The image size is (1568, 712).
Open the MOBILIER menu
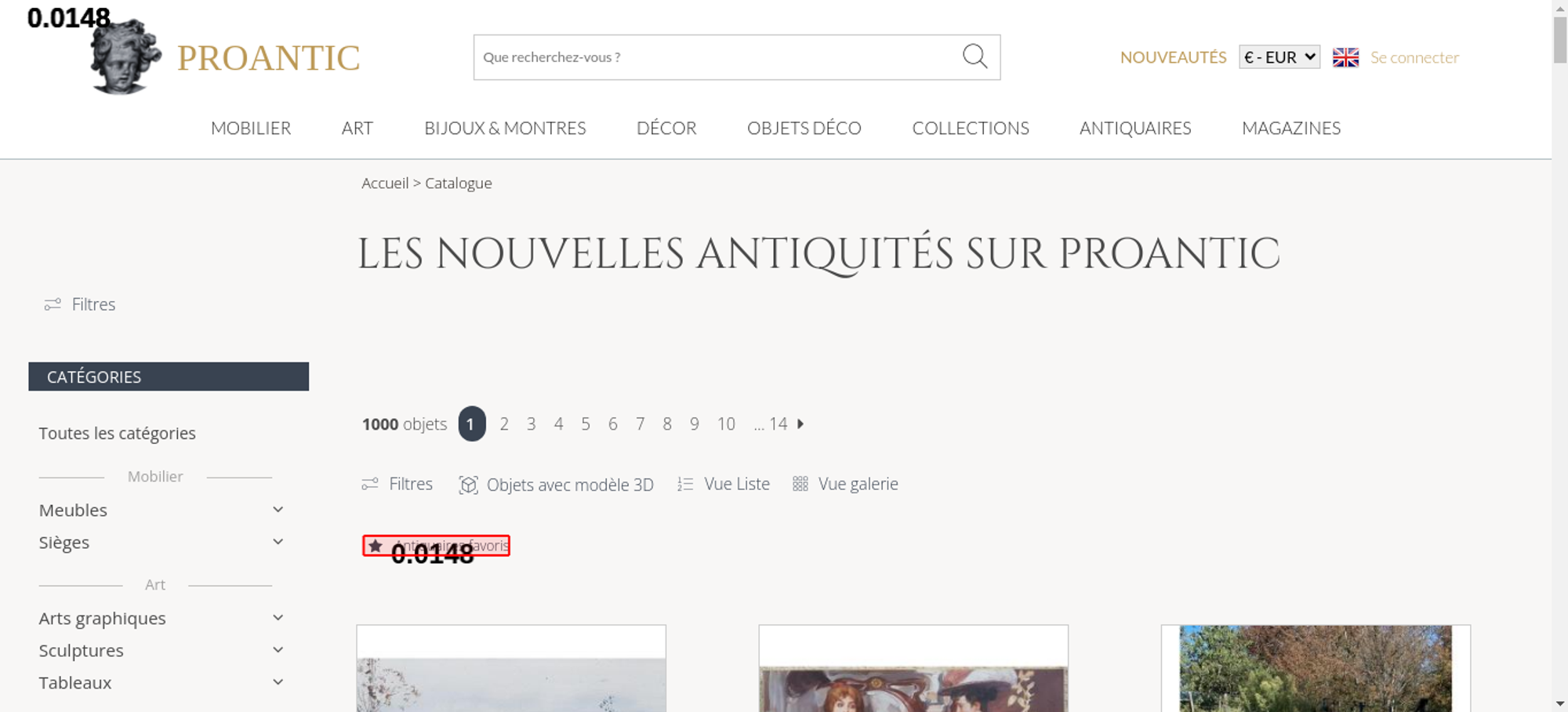coord(251,128)
